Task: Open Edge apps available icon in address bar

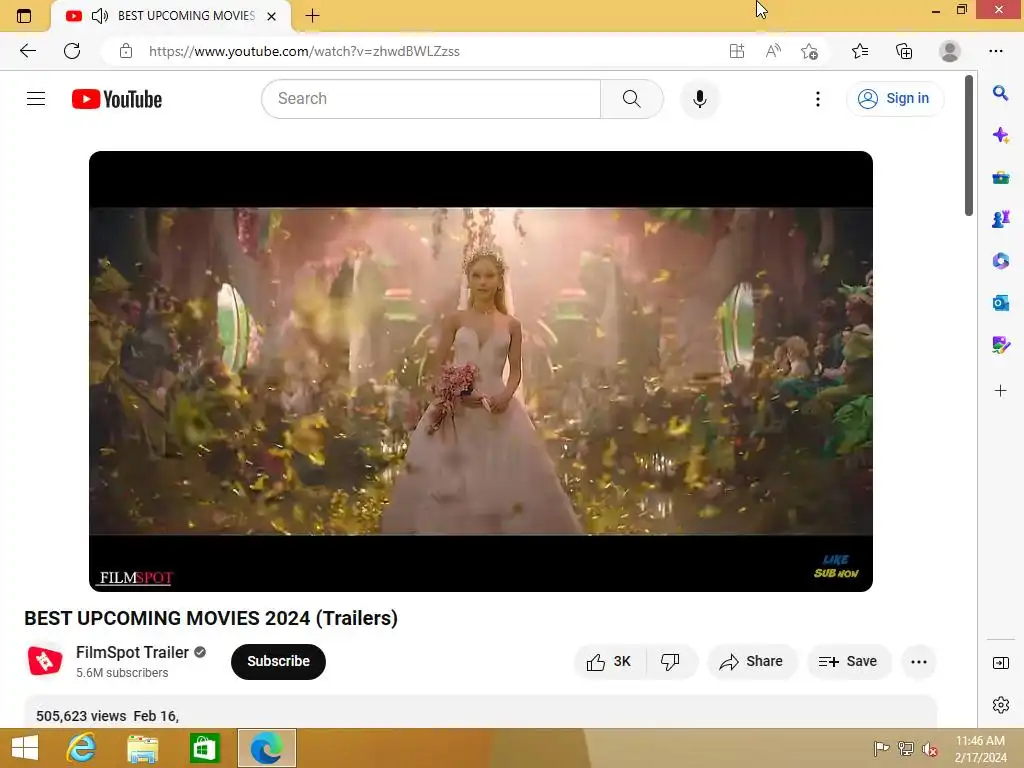Action: 737,51
